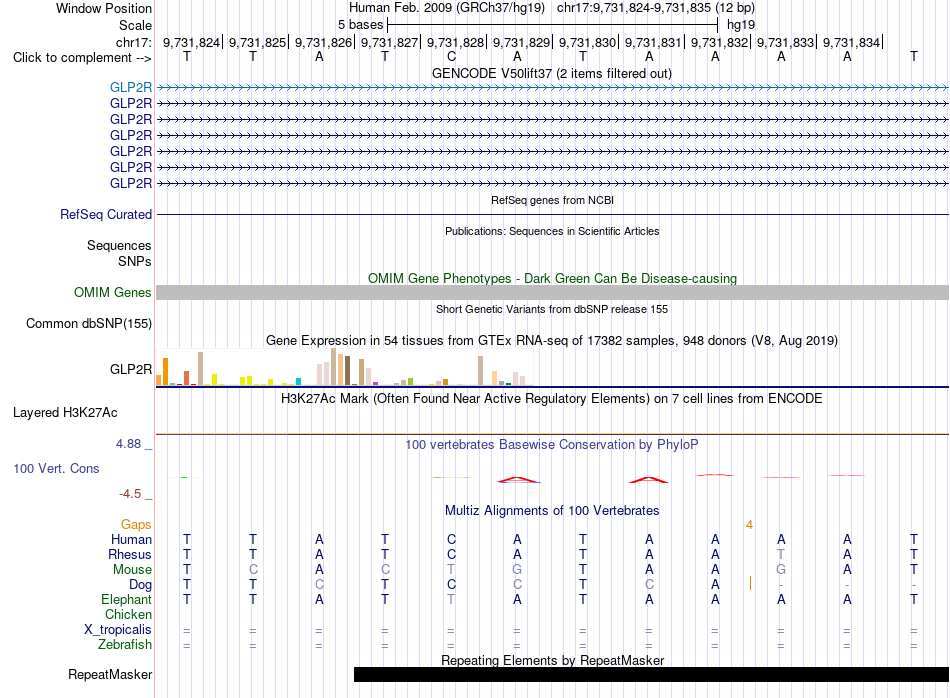Click 'Repeating Elements by RepeatMasker' title
Screen dimensions: 950x698
[x=553, y=660]
